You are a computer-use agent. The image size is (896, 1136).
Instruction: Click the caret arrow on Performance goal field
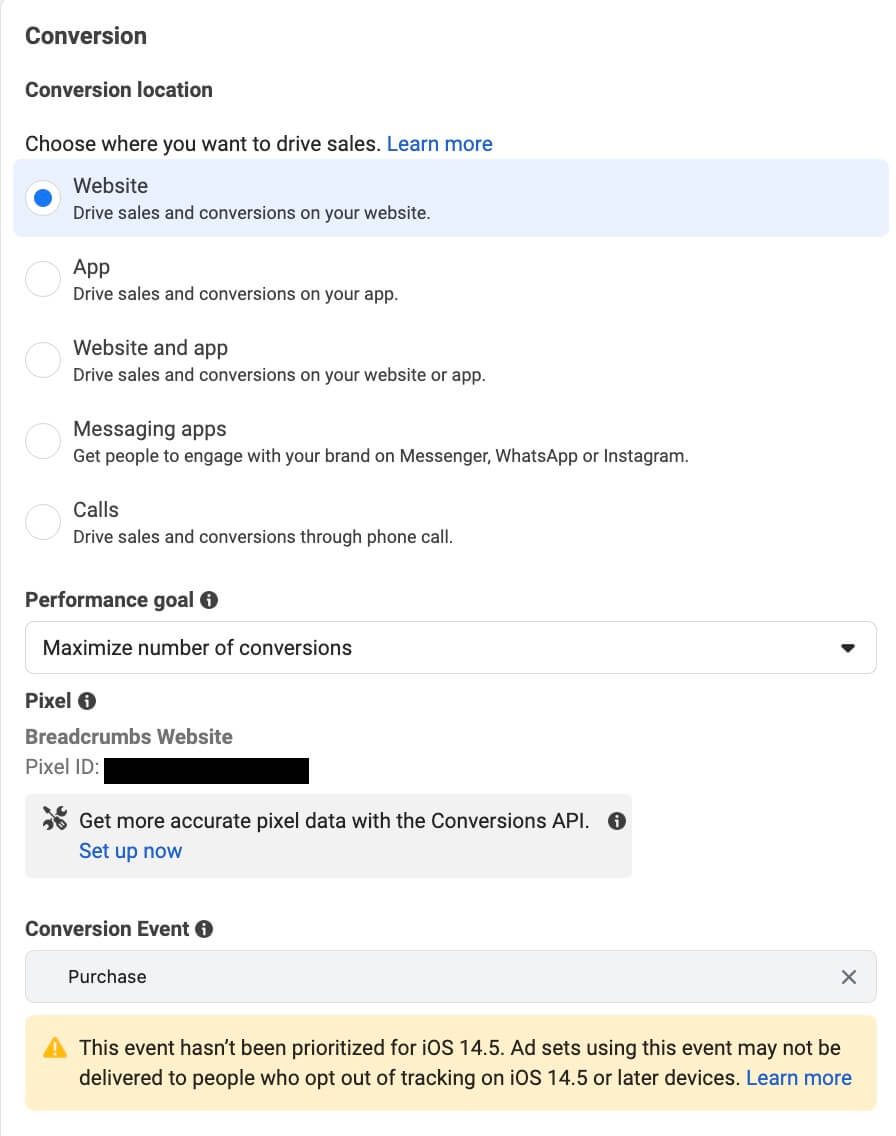pyautogui.click(x=849, y=647)
